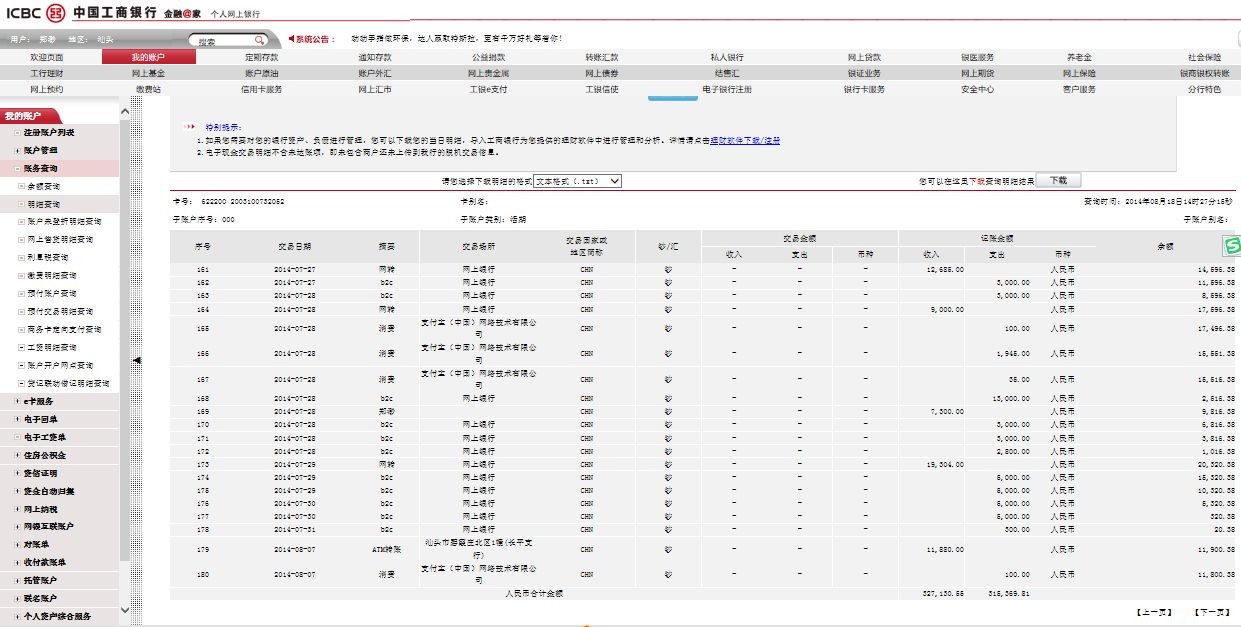Click the 下一页 next page link
The image size is (1241, 627).
coord(1211,610)
